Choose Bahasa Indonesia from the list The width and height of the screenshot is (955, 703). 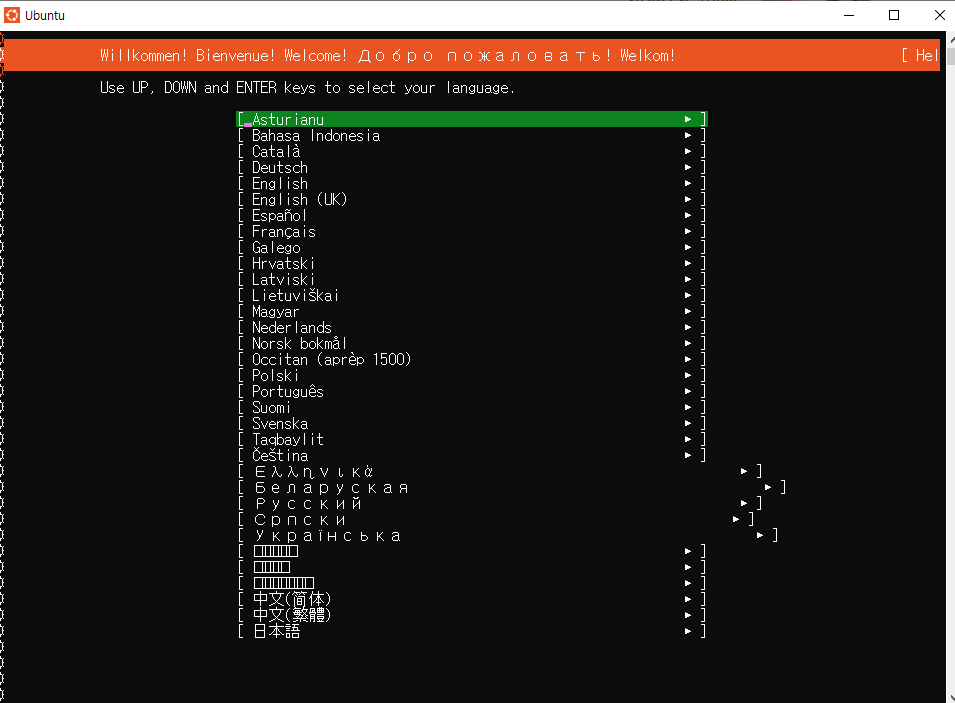(472, 135)
